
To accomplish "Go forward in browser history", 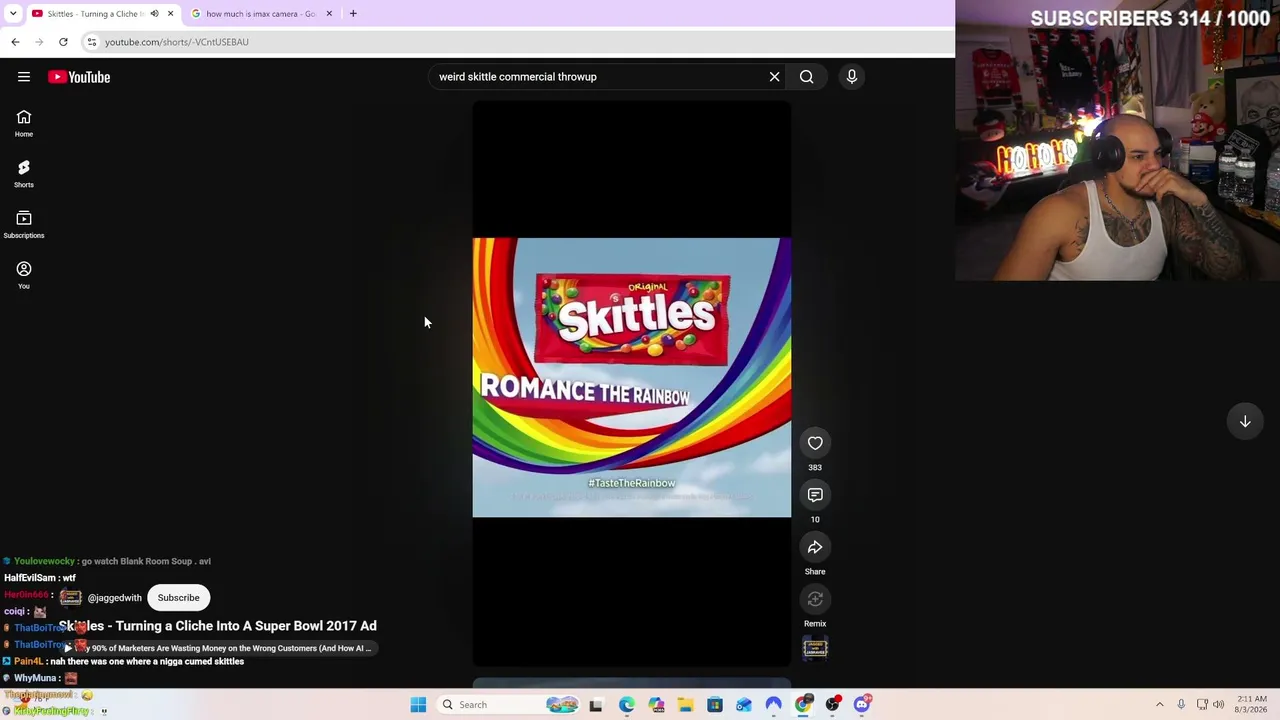I will [39, 42].
